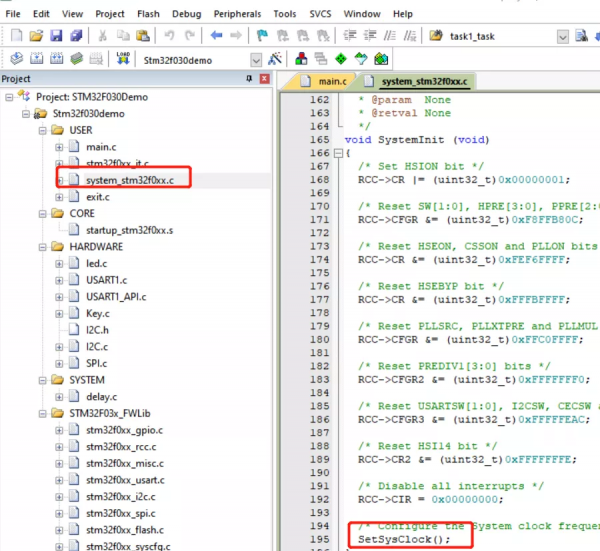Close the Project panel
Screen dimensions: 600x551
pos(264,79)
